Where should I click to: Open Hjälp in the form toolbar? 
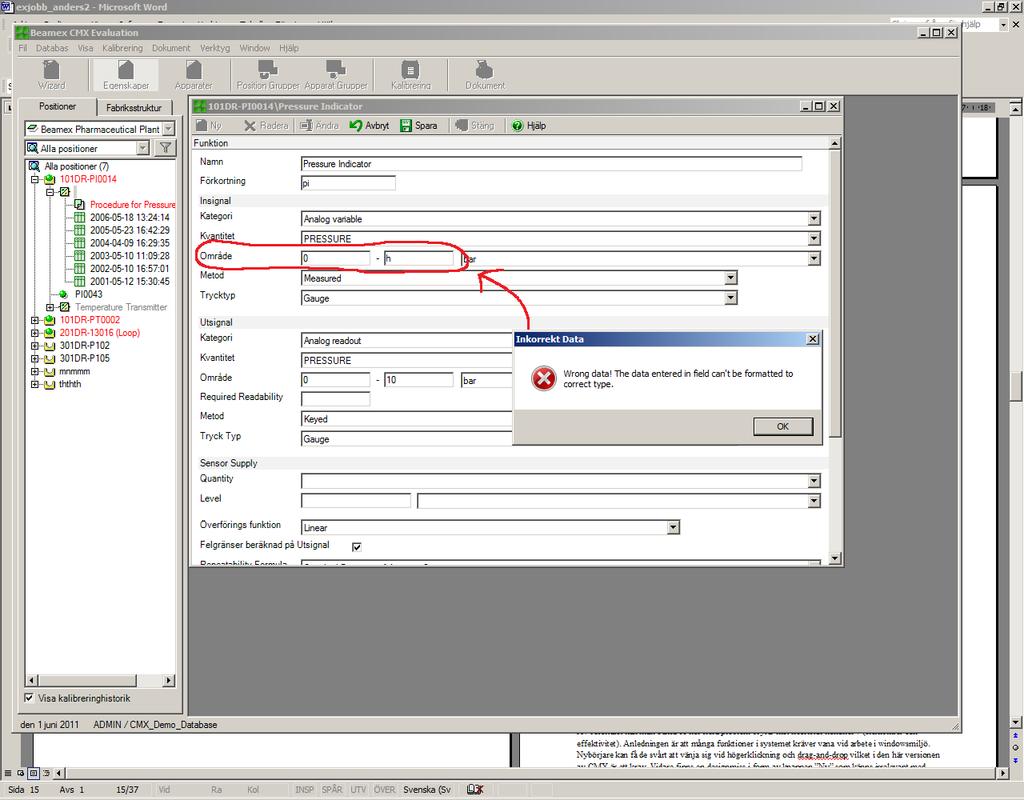(528, 125)
